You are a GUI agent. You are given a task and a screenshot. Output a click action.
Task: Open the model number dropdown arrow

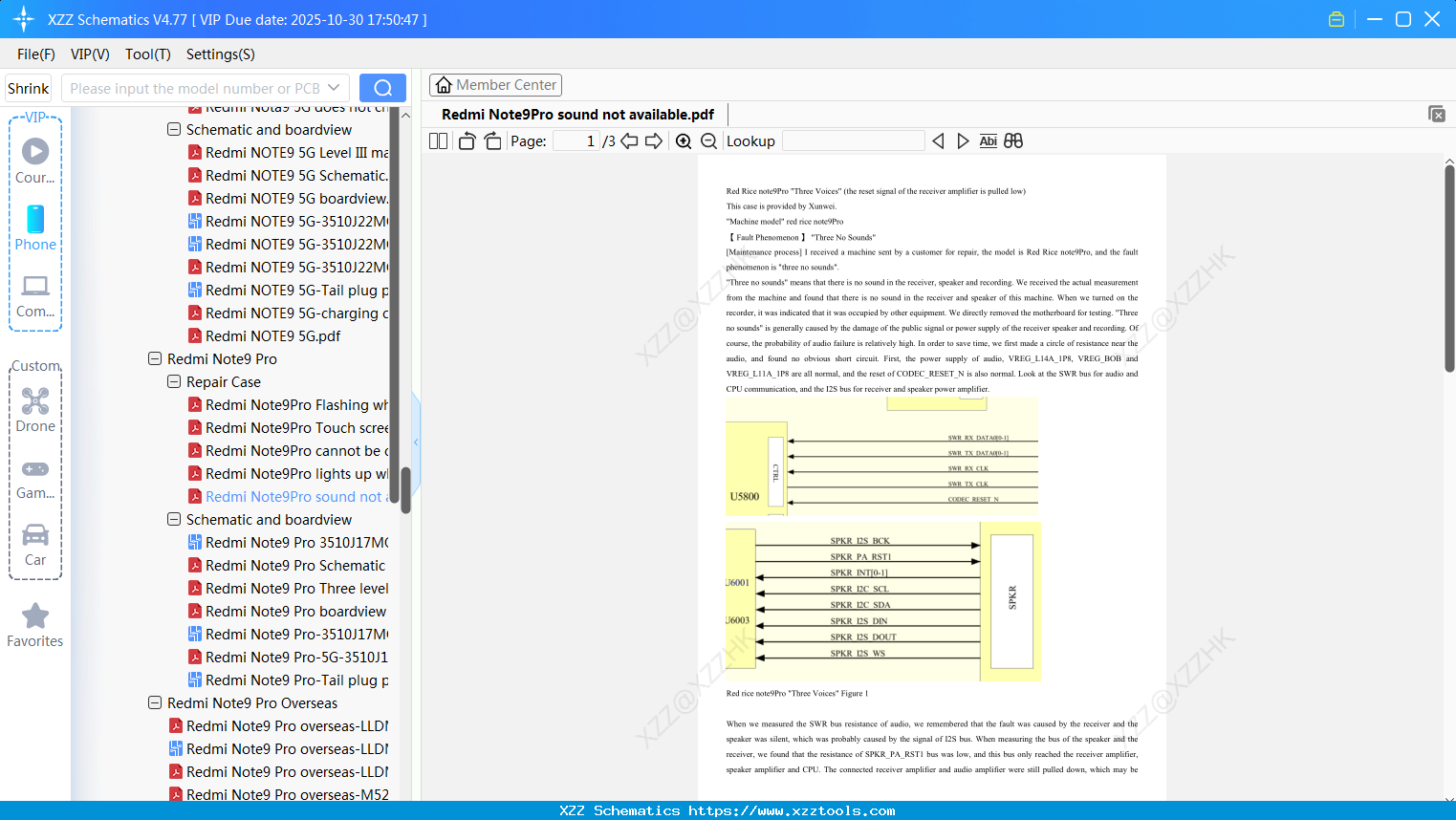pyautogui.click(x=334, y=88)
